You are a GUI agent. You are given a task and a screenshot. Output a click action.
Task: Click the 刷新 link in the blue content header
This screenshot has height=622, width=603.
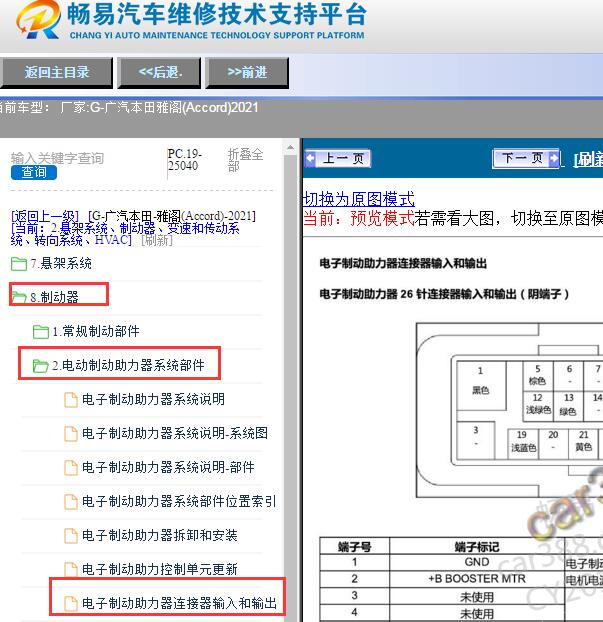[588, 159]
